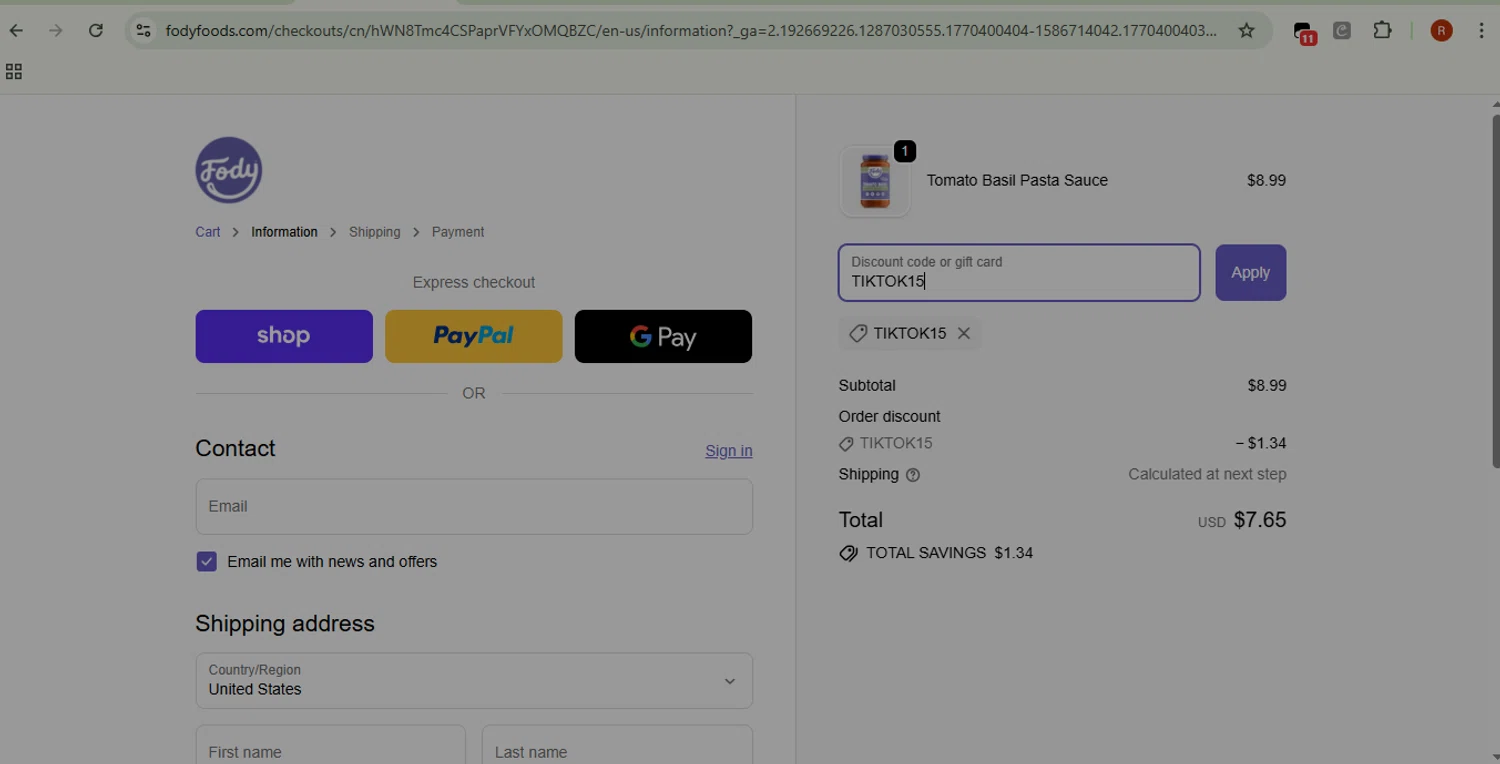Open the Chrome profile avatar R
The height and width of the screenshot is (764, 1500).
[1441, 31]
